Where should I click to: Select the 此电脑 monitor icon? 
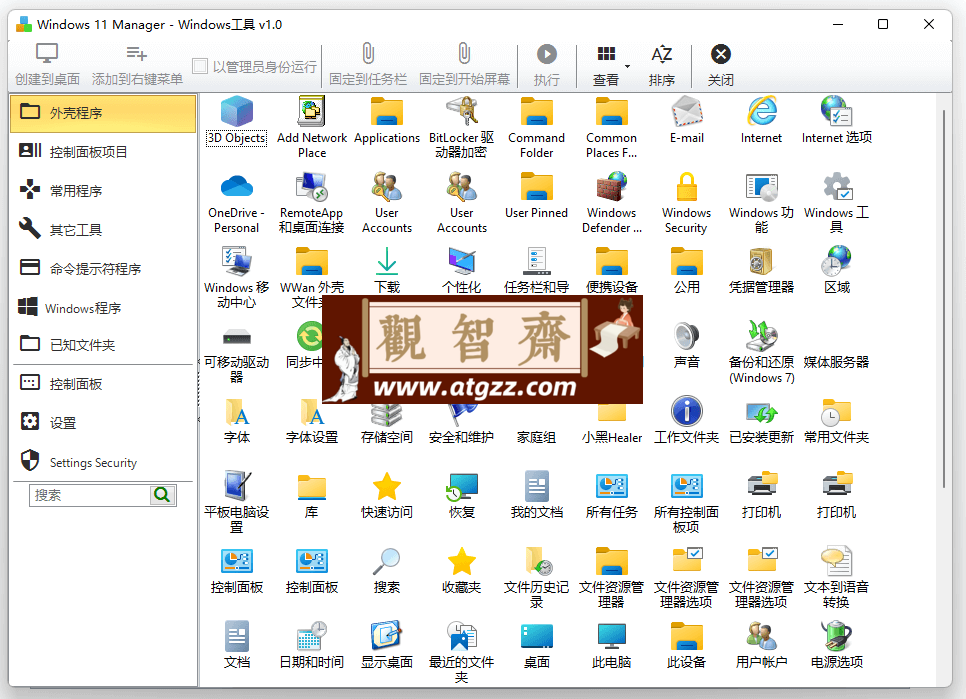coord(611,636)
